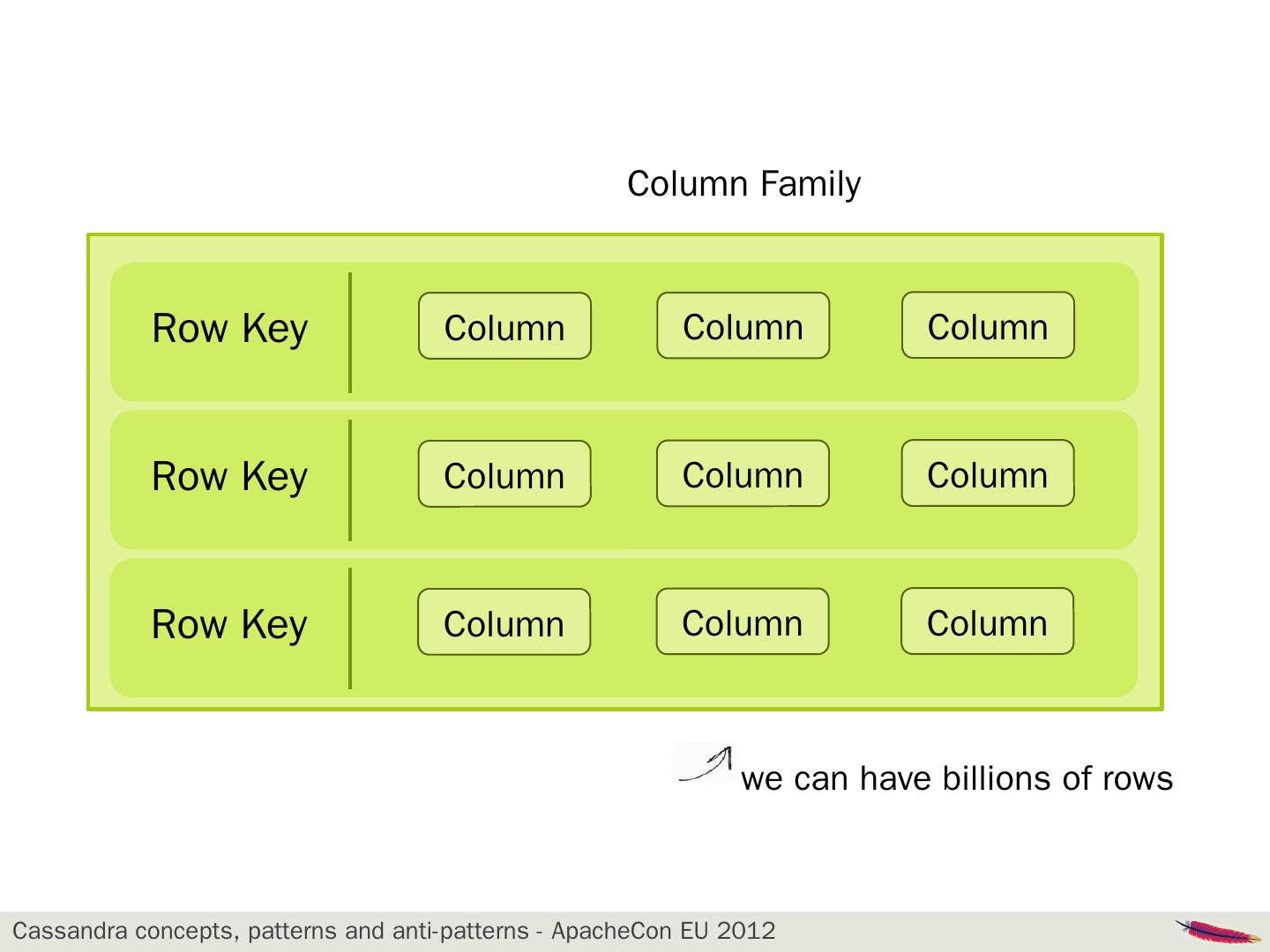Click the last Column box in the bottom row
The width and height of the screenshot is (1270, 952).
click(x=987, y=621)
